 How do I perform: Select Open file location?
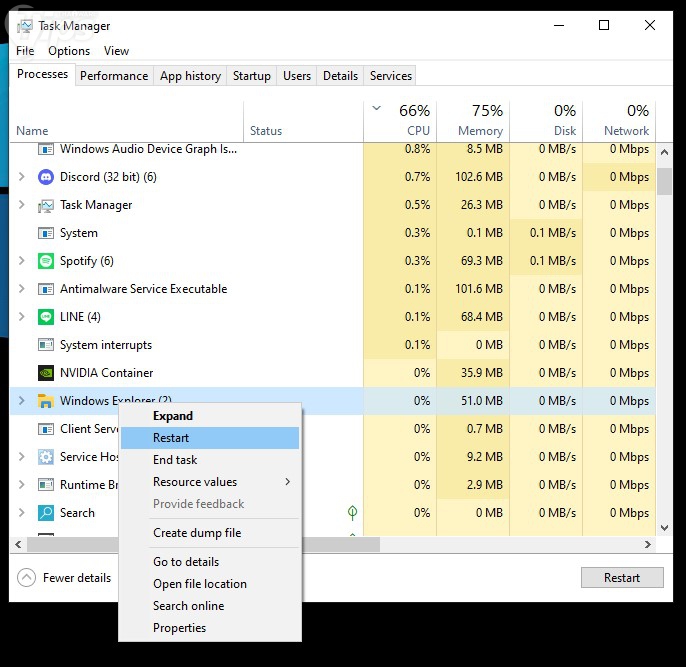[210, 584]
